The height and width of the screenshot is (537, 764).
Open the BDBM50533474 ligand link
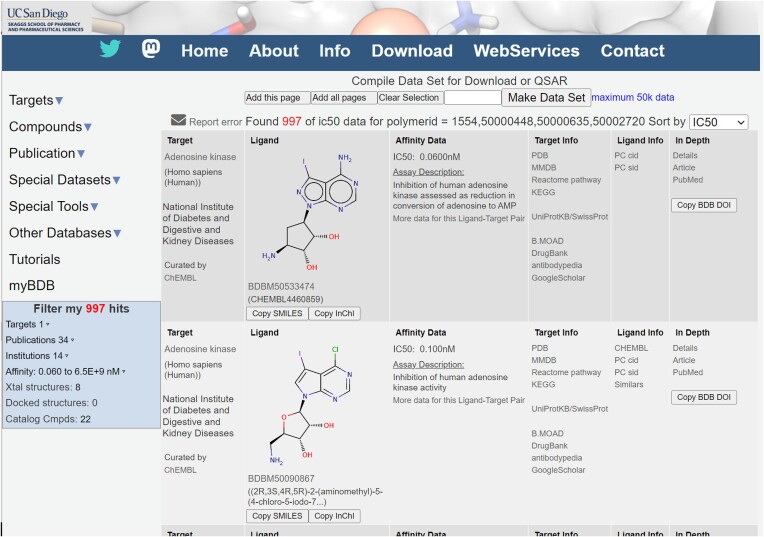(x=281, y=287)
